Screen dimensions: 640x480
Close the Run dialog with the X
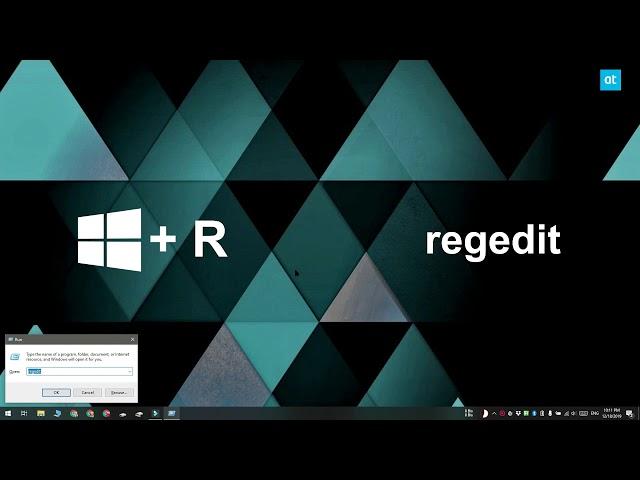point(132,339)
